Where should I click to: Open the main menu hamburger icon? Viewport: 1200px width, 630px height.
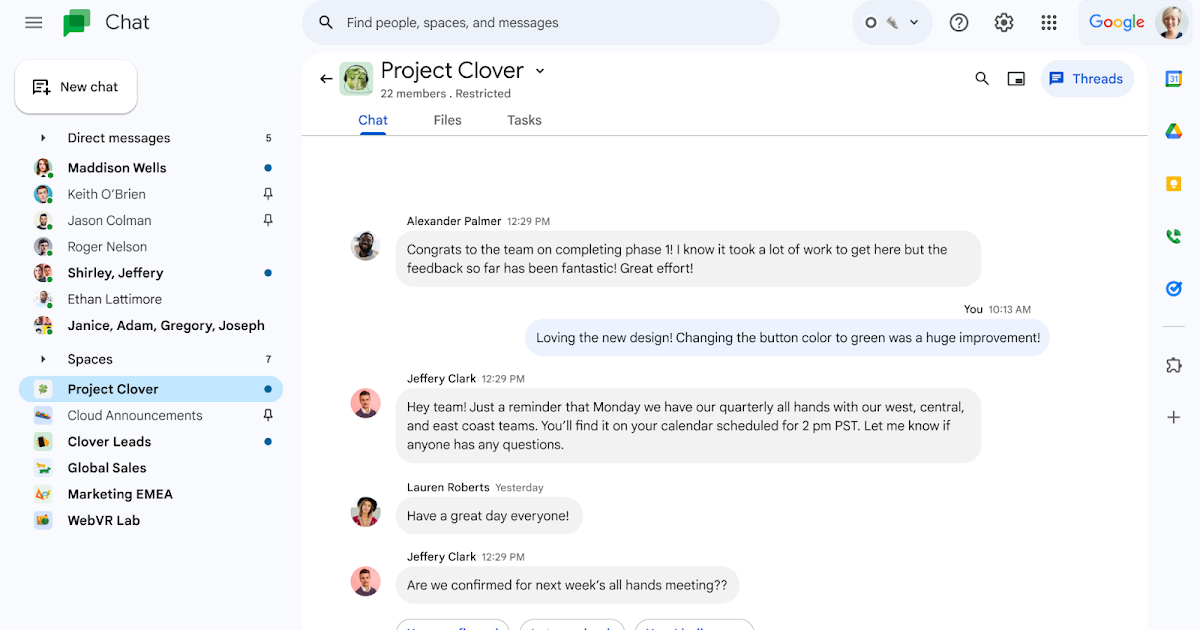click(34, 22)
